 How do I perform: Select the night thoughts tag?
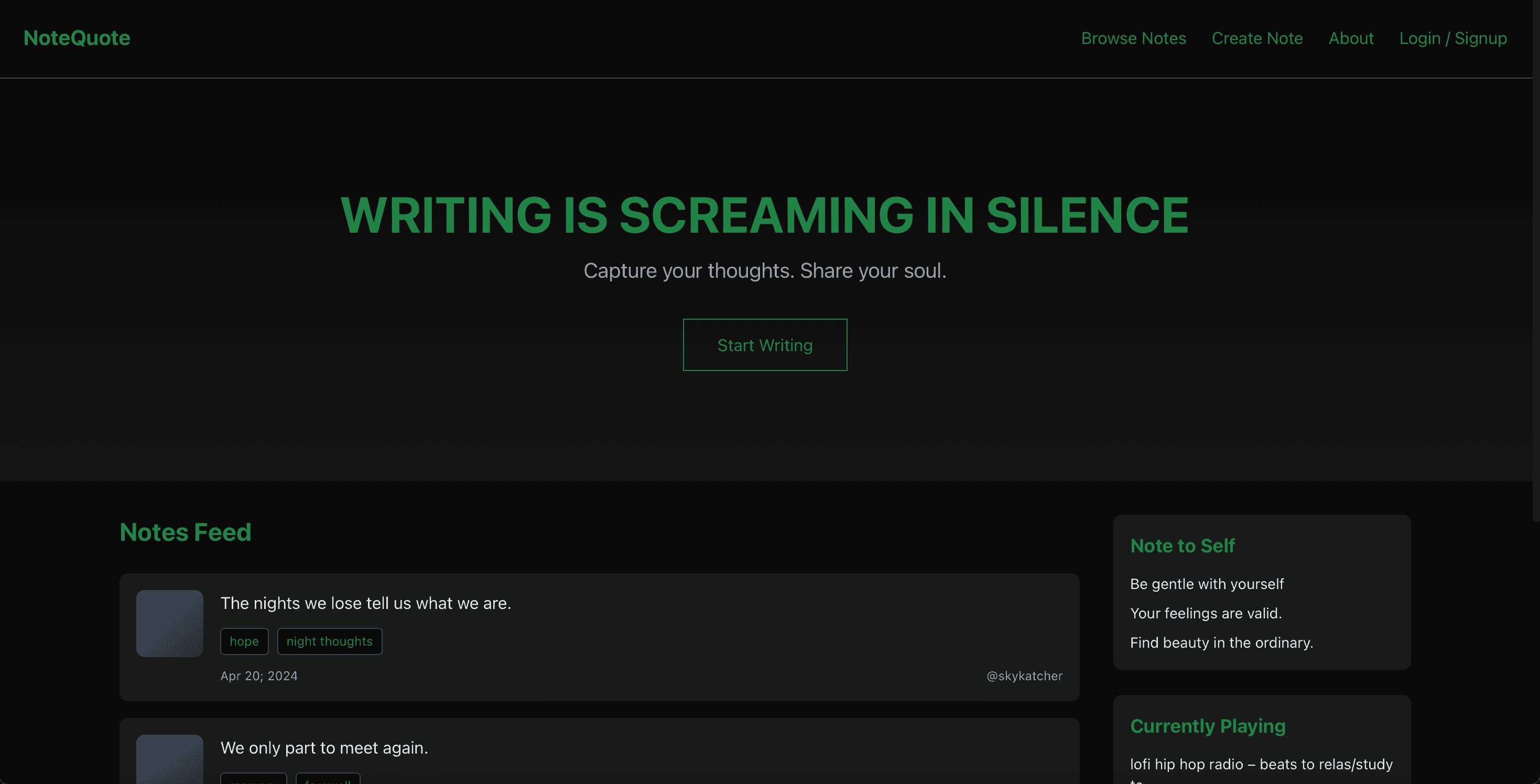[x=329, y=641]
